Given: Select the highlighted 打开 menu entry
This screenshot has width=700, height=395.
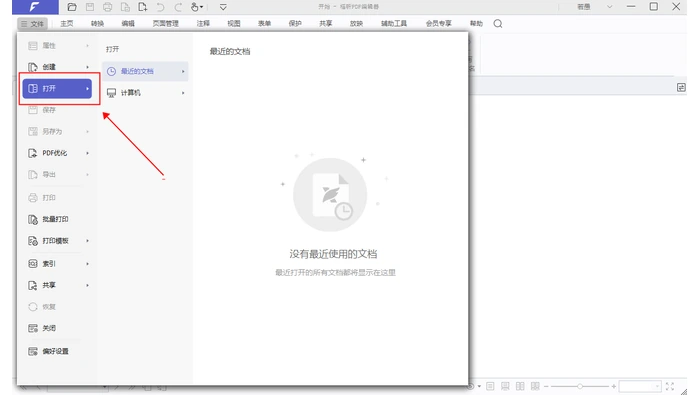Looking at the screenshot, I should (x=57, y=88).
